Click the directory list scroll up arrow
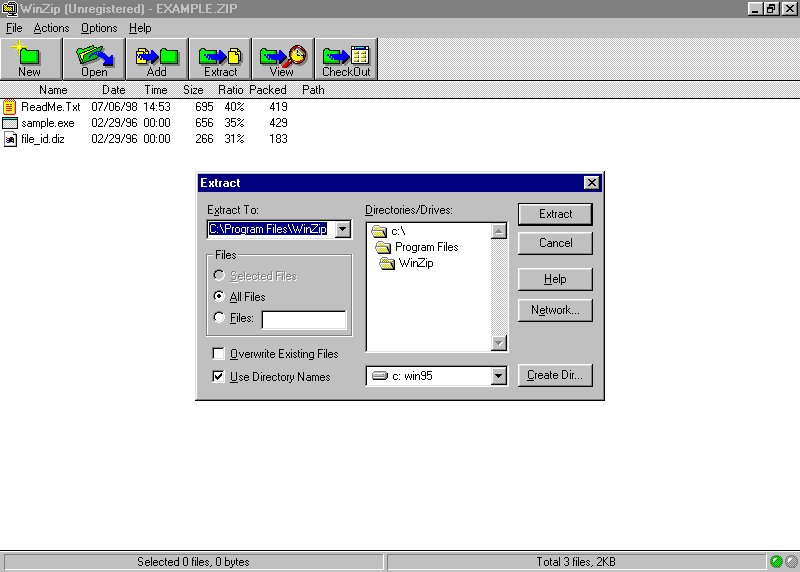The image size is (800, 572). pyautogui.click(x=498, y=231)
